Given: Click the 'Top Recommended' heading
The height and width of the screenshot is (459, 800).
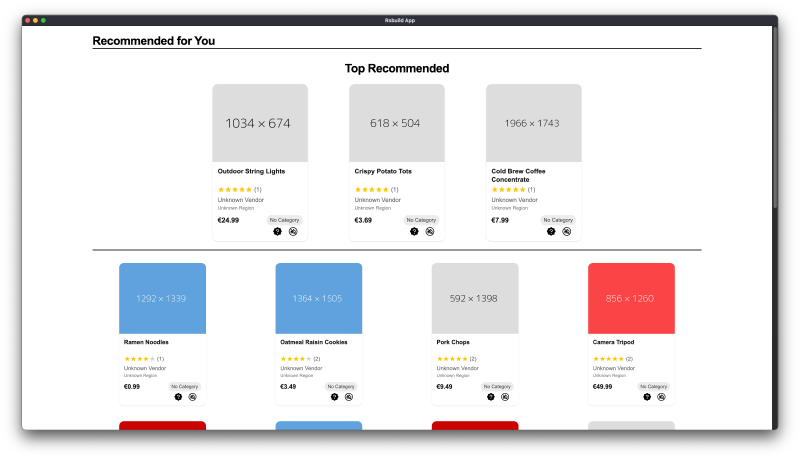Looking at the screenshot, I should coord(397,68).
